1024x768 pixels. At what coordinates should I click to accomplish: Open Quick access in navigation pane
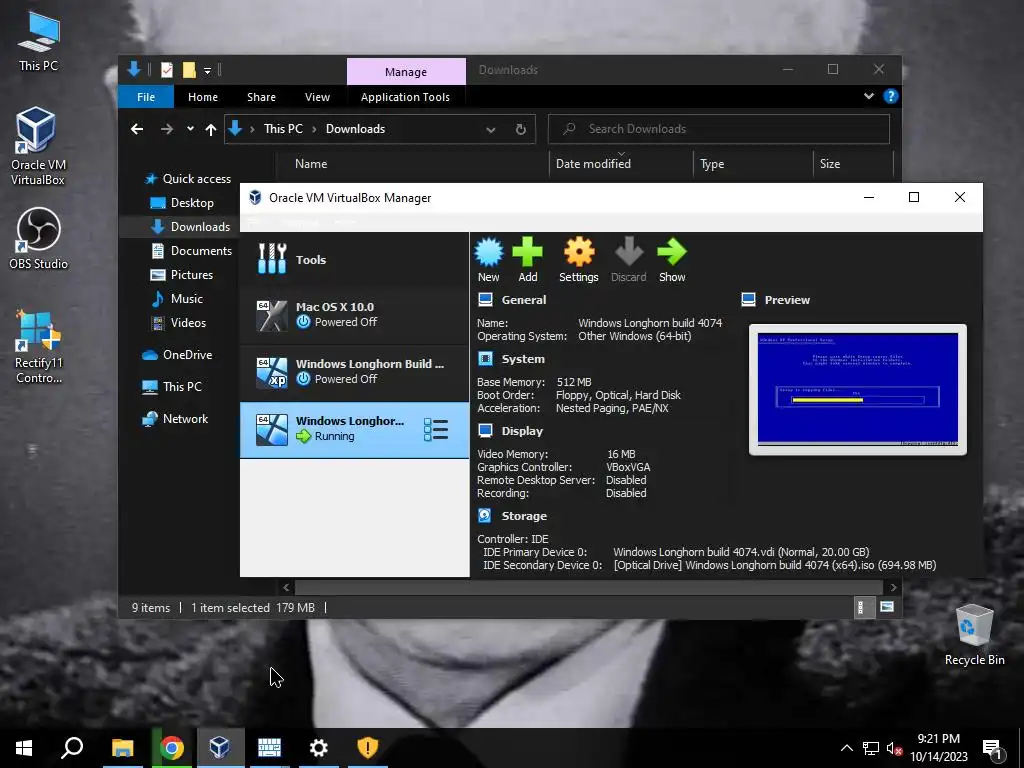187,179
